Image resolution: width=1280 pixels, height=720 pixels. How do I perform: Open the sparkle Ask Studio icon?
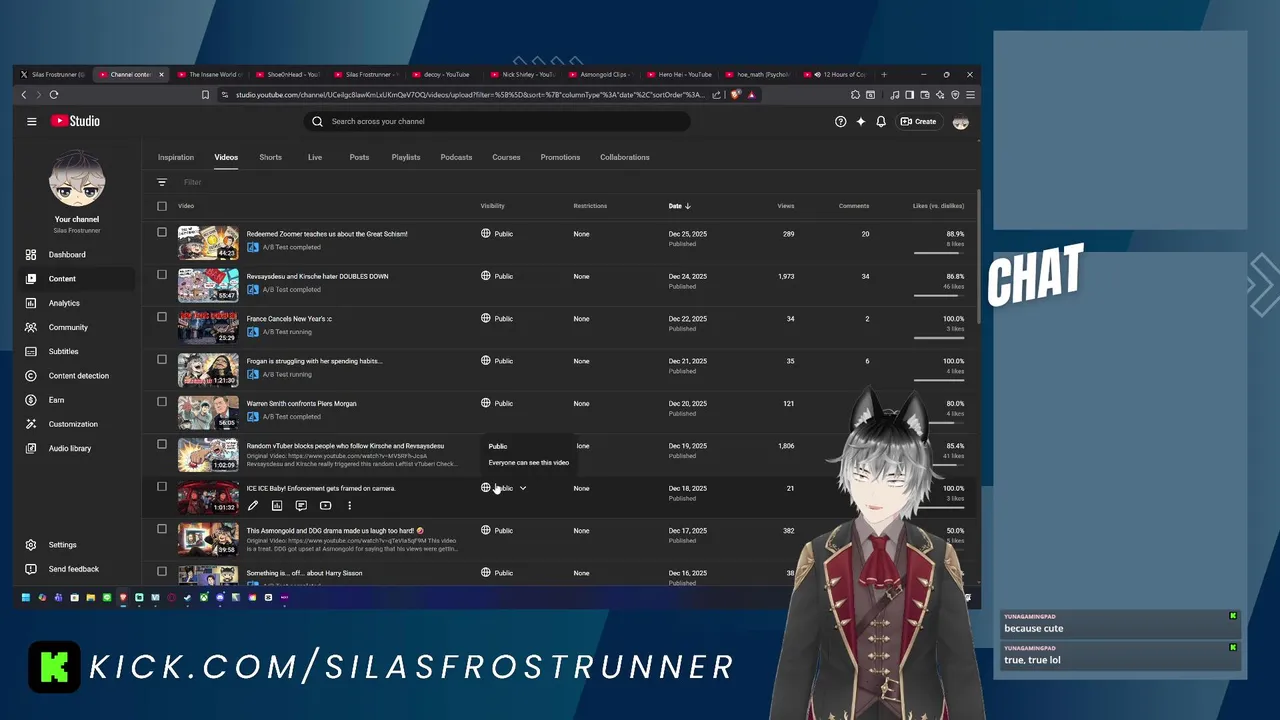tap(860, 121)
